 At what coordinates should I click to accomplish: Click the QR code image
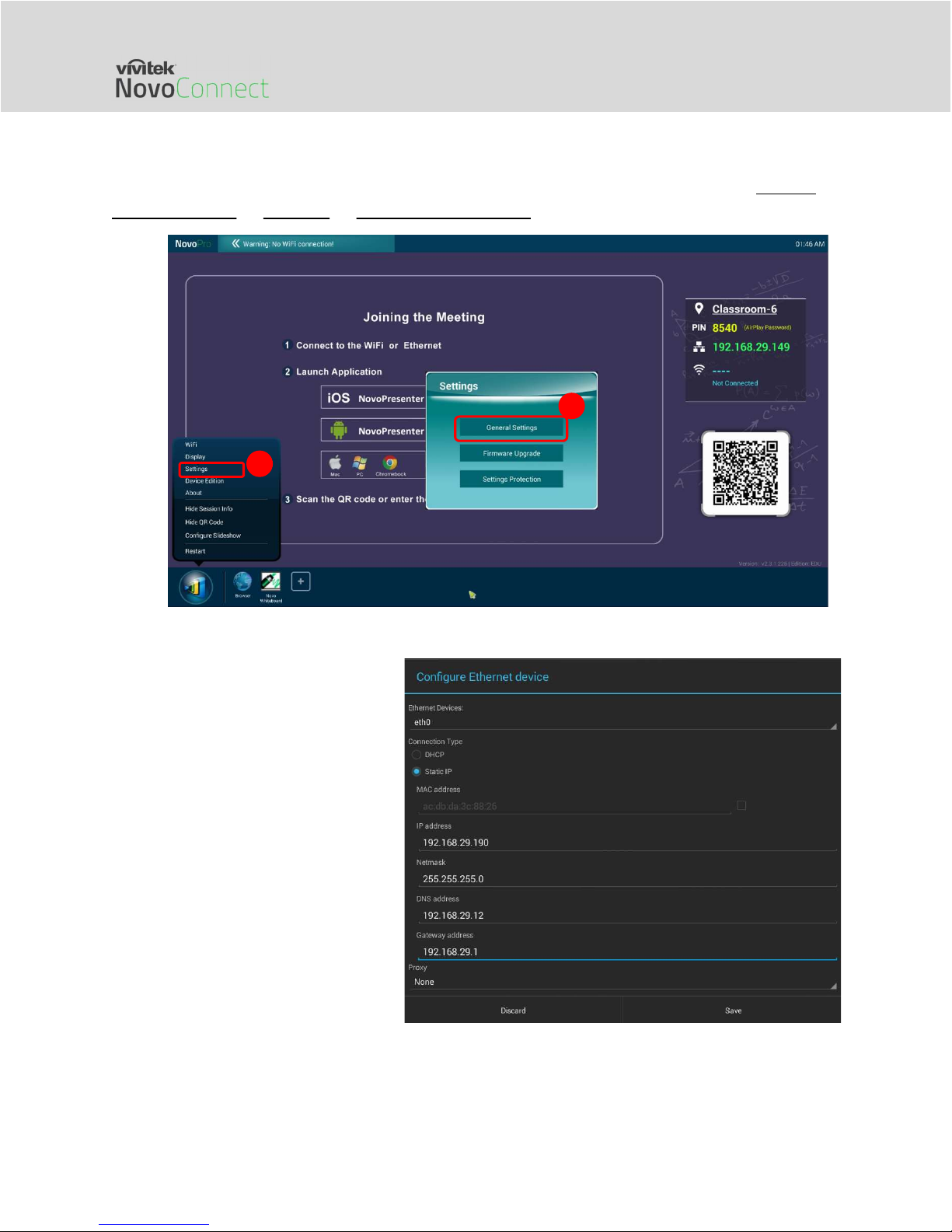[745, 473]
